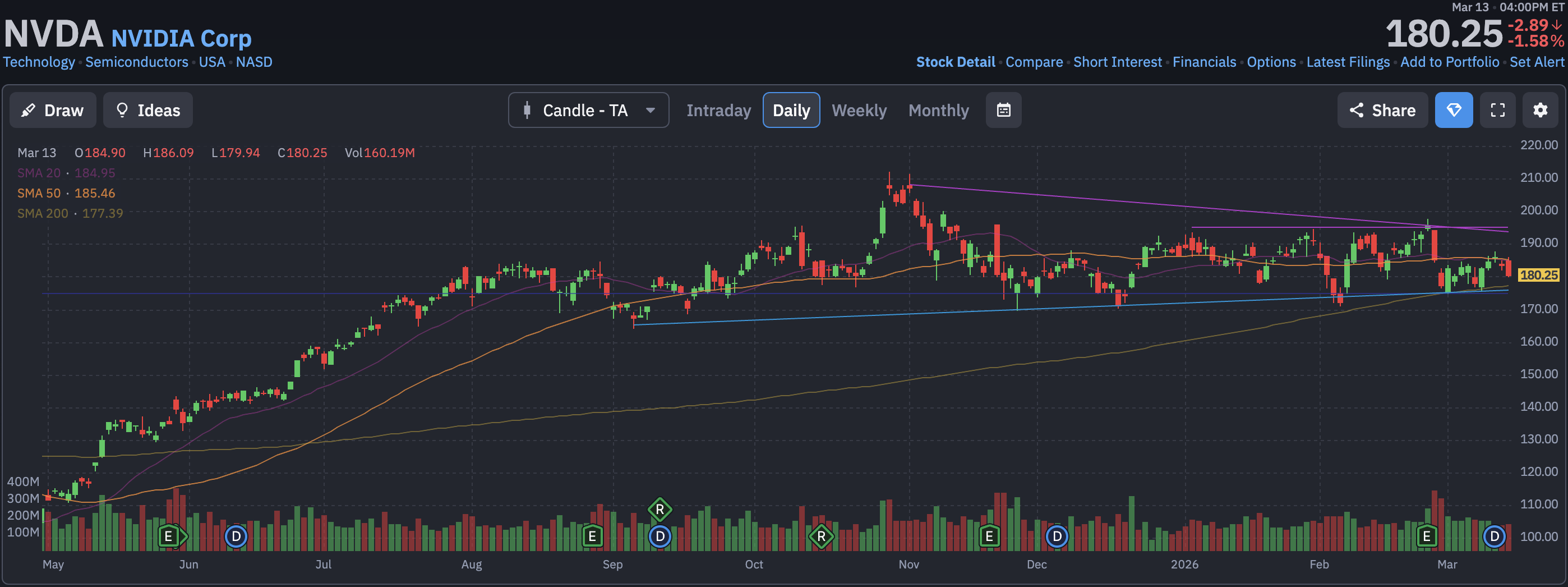This screenshot has width=1568, height=587.
Task: Click the earnings E marker before Mar
Action: point(1426,536)
